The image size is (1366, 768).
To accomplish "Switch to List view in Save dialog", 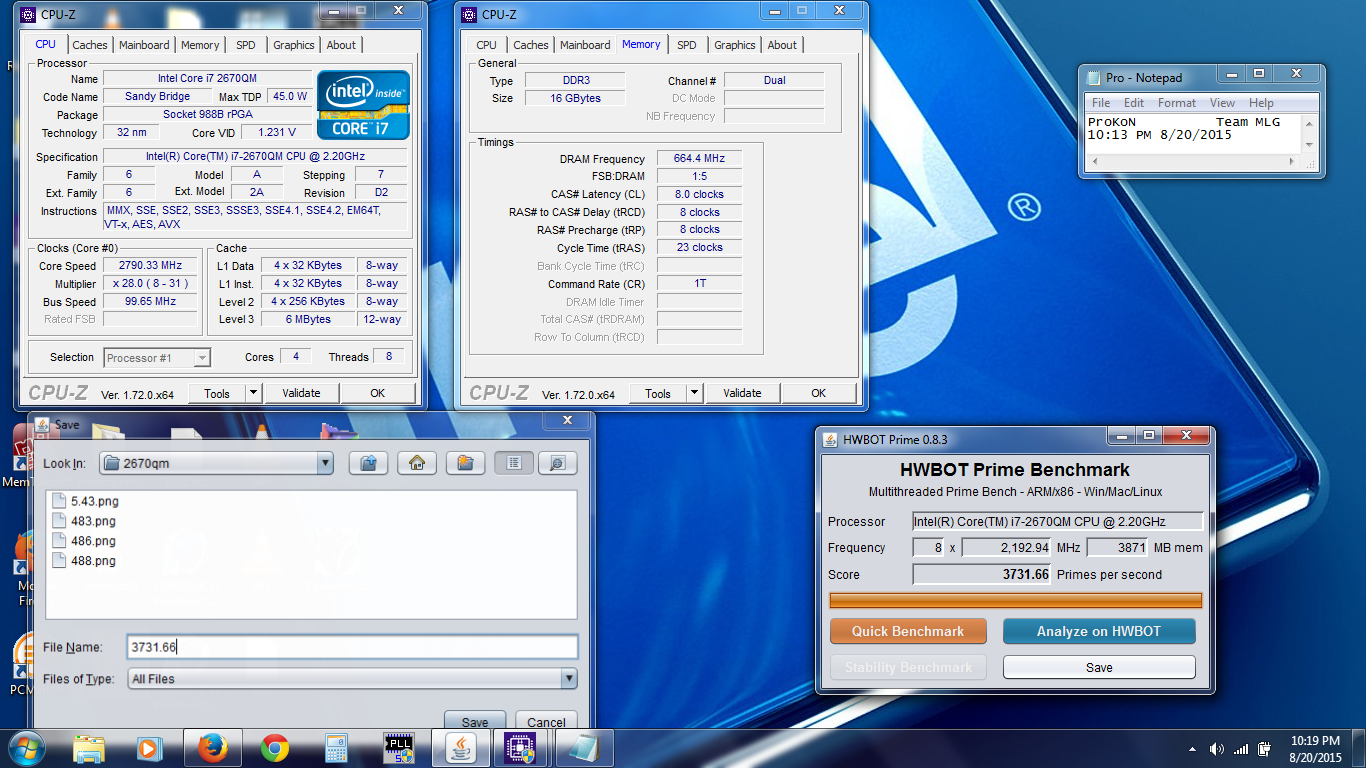I will (x=514, y=463).
